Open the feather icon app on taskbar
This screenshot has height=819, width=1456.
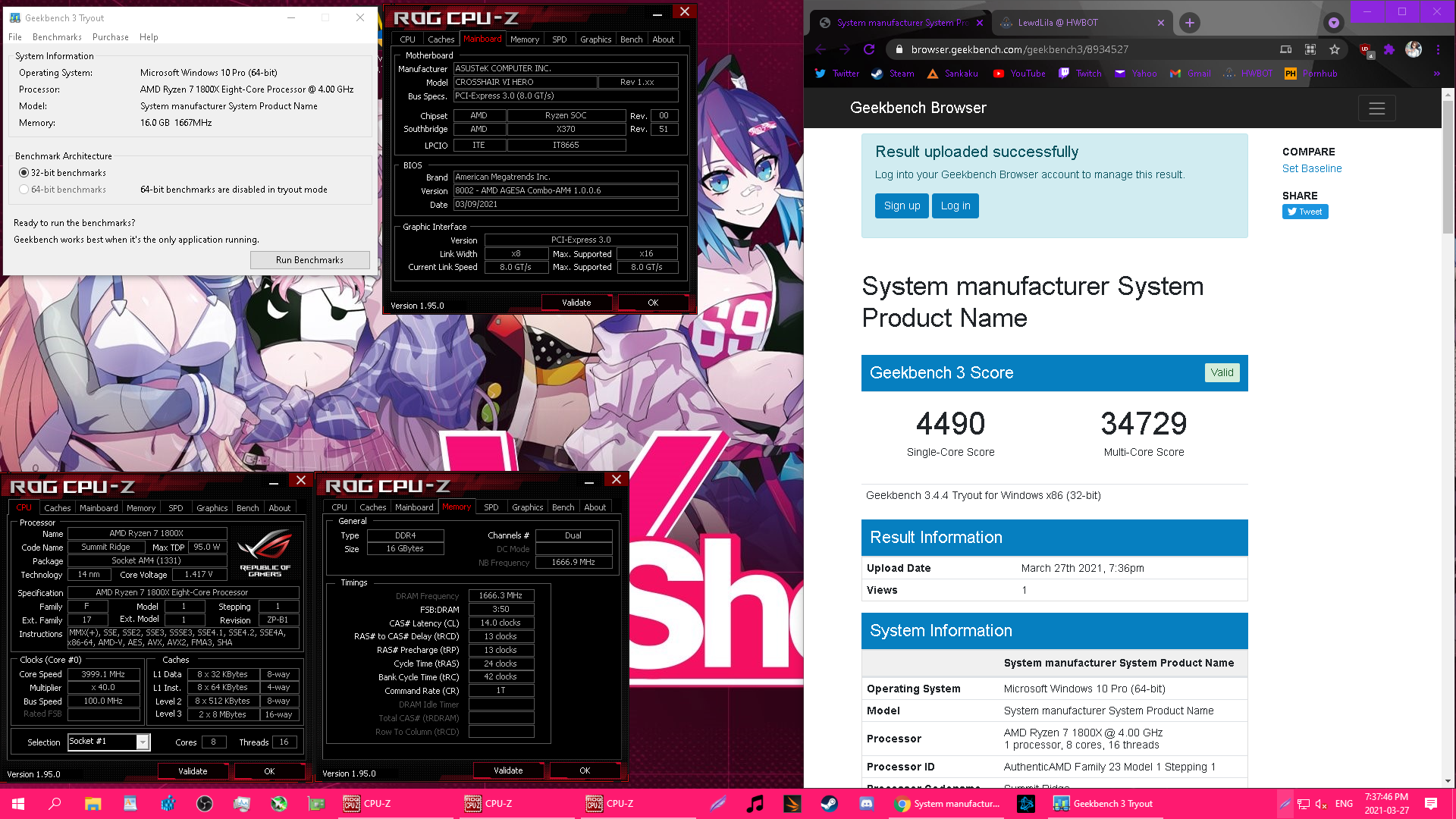pos(717,804)
